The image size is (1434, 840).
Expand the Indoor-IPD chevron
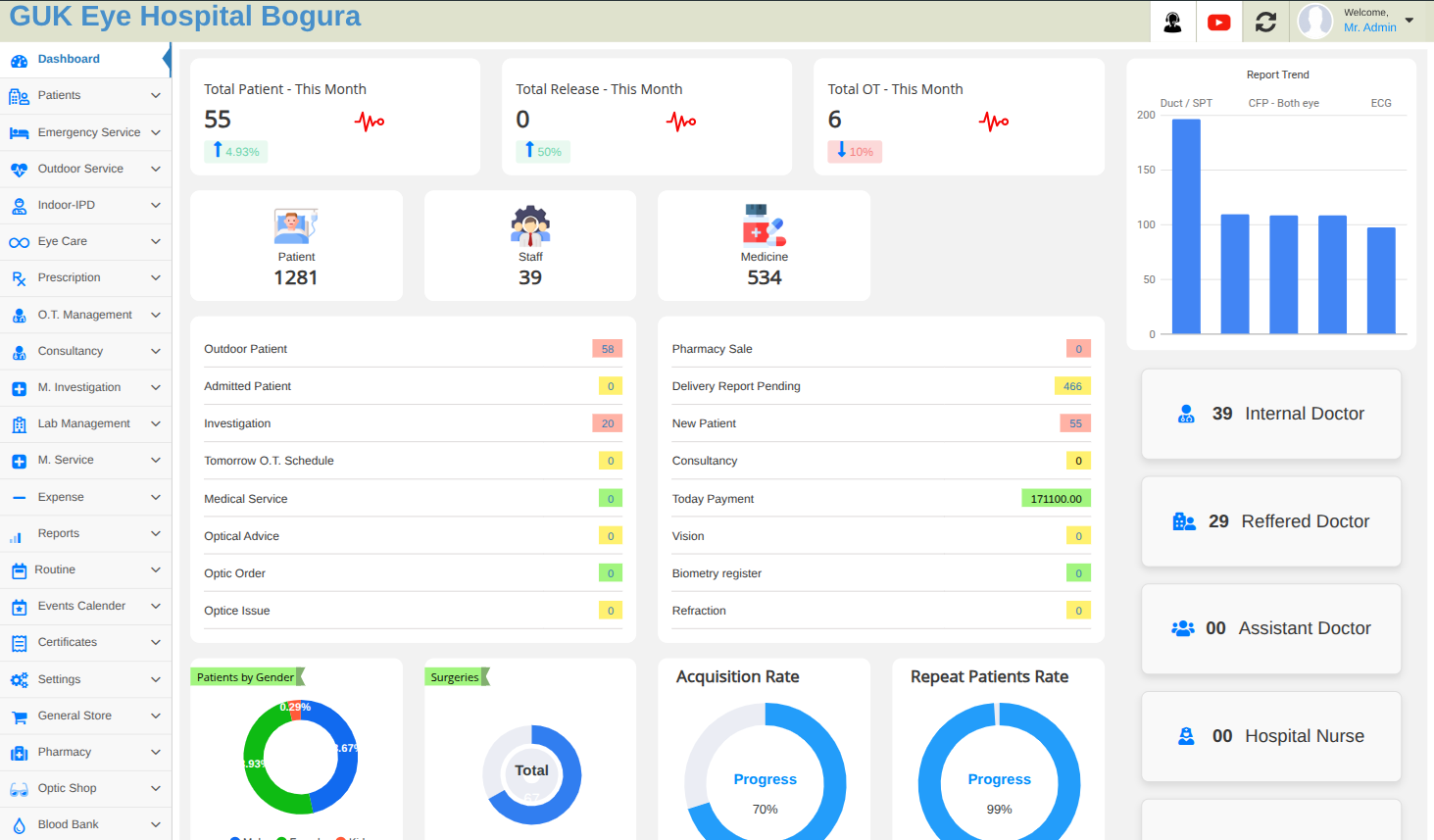[x=156, y=205]
